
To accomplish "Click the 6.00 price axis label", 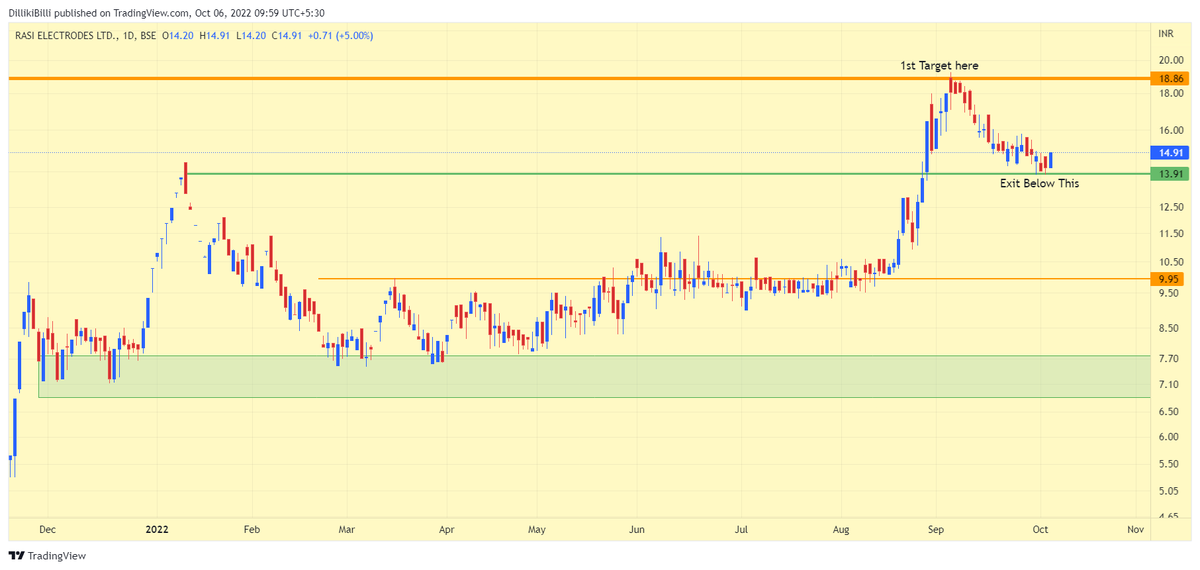I will click(1169, 437).
